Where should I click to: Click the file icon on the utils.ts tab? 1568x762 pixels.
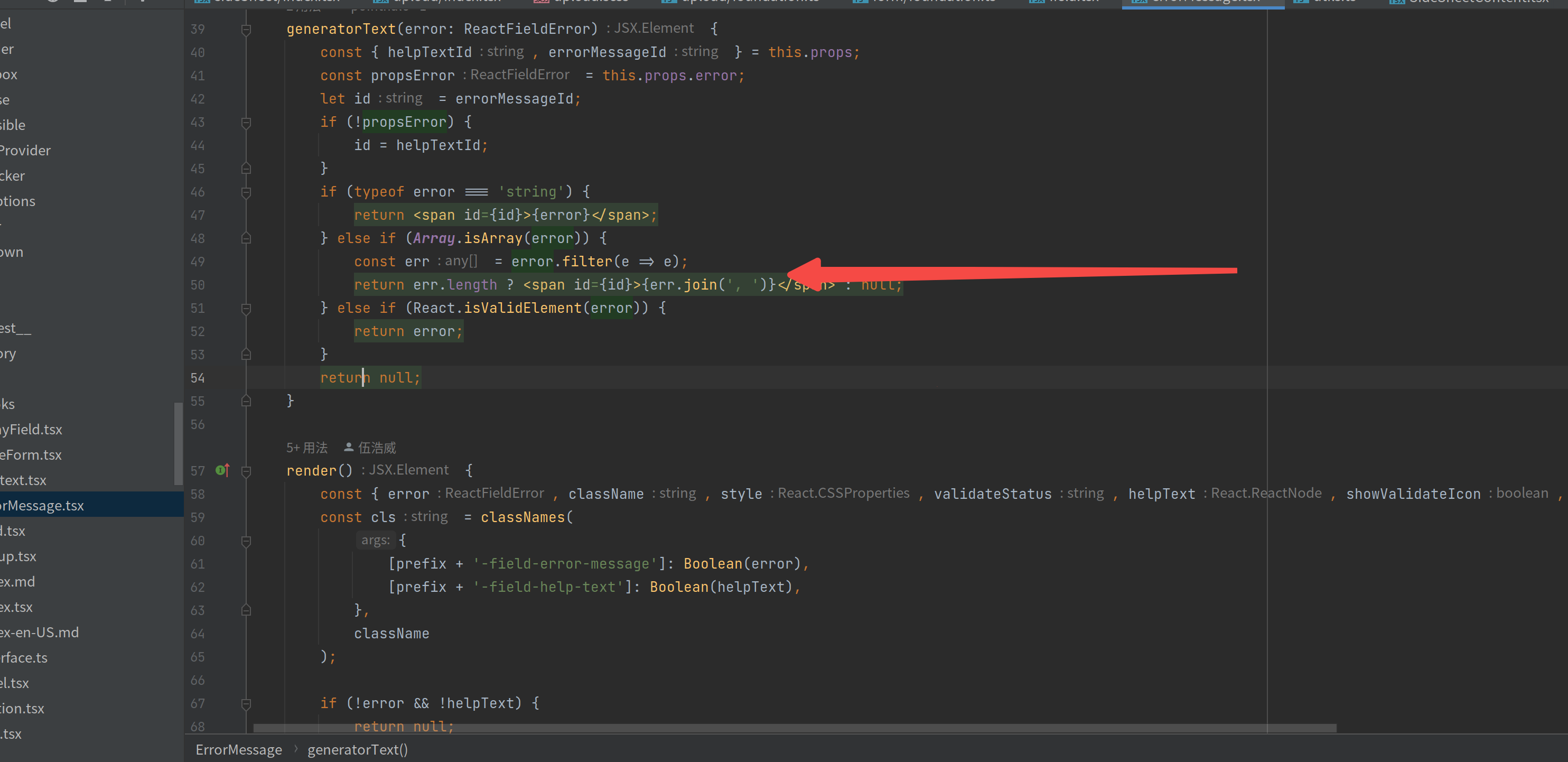[x=1300, y=2]
